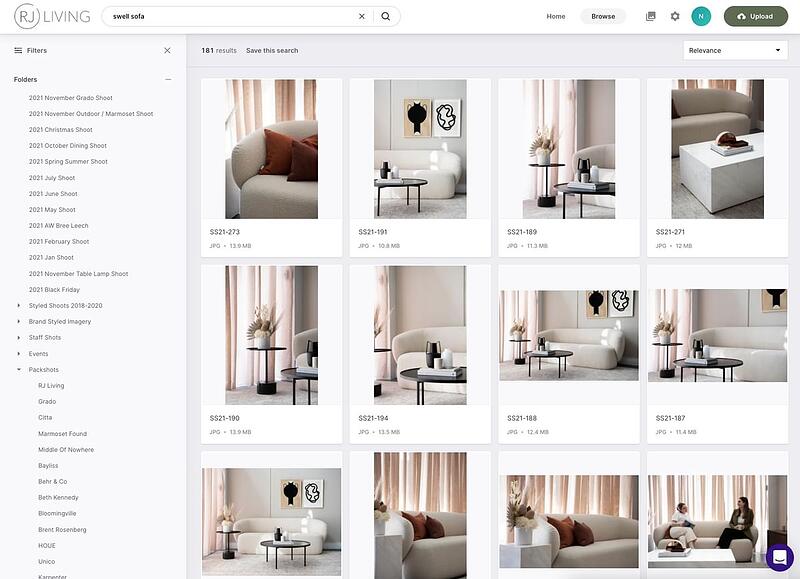The width and height of the screenshot is (800, 579).
Task: Select Brent Rosenberg subfolder
Action: pyautogui.click(x=62, y=530)
